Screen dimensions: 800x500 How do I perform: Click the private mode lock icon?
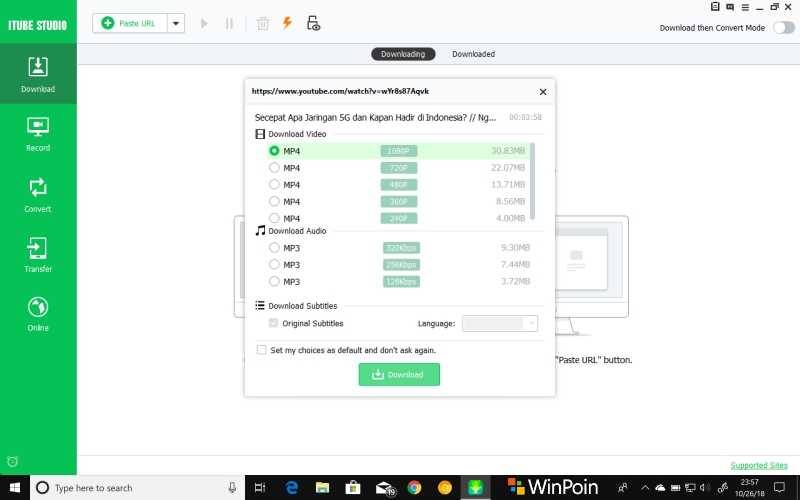pos(313,23)
